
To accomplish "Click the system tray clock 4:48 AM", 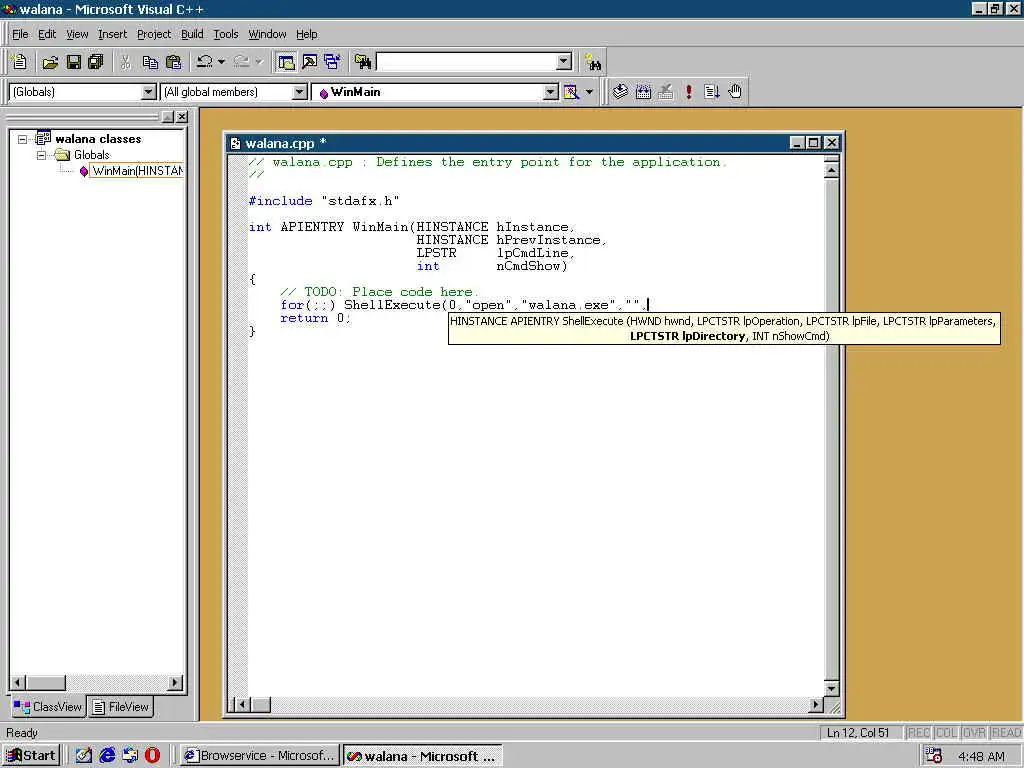I will click(982, 757).
